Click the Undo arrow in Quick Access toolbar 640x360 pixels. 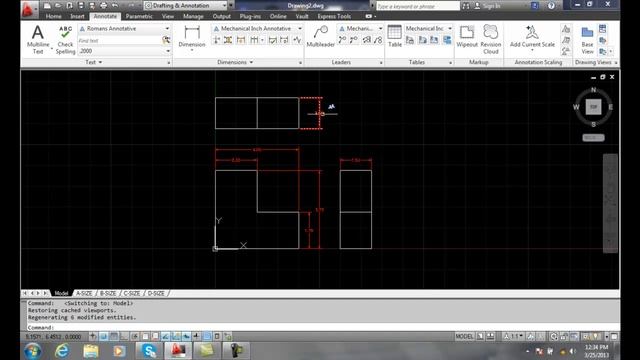(x=115, y=6)
